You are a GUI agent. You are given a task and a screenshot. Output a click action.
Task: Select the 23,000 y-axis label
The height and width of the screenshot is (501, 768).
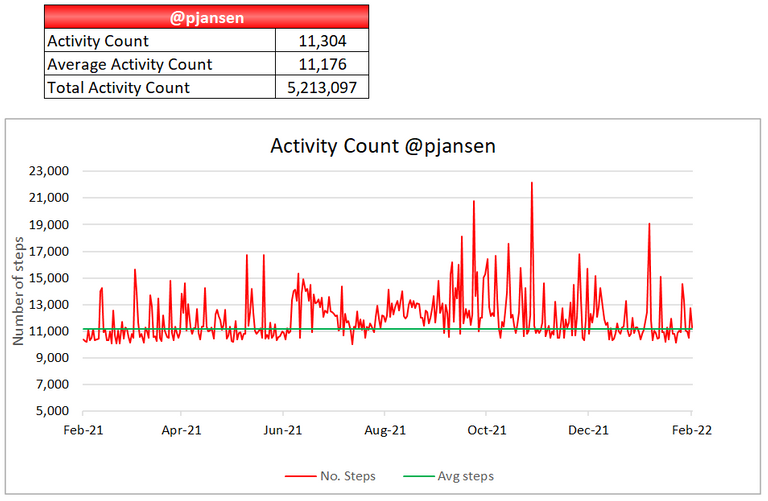coord(49,171)
